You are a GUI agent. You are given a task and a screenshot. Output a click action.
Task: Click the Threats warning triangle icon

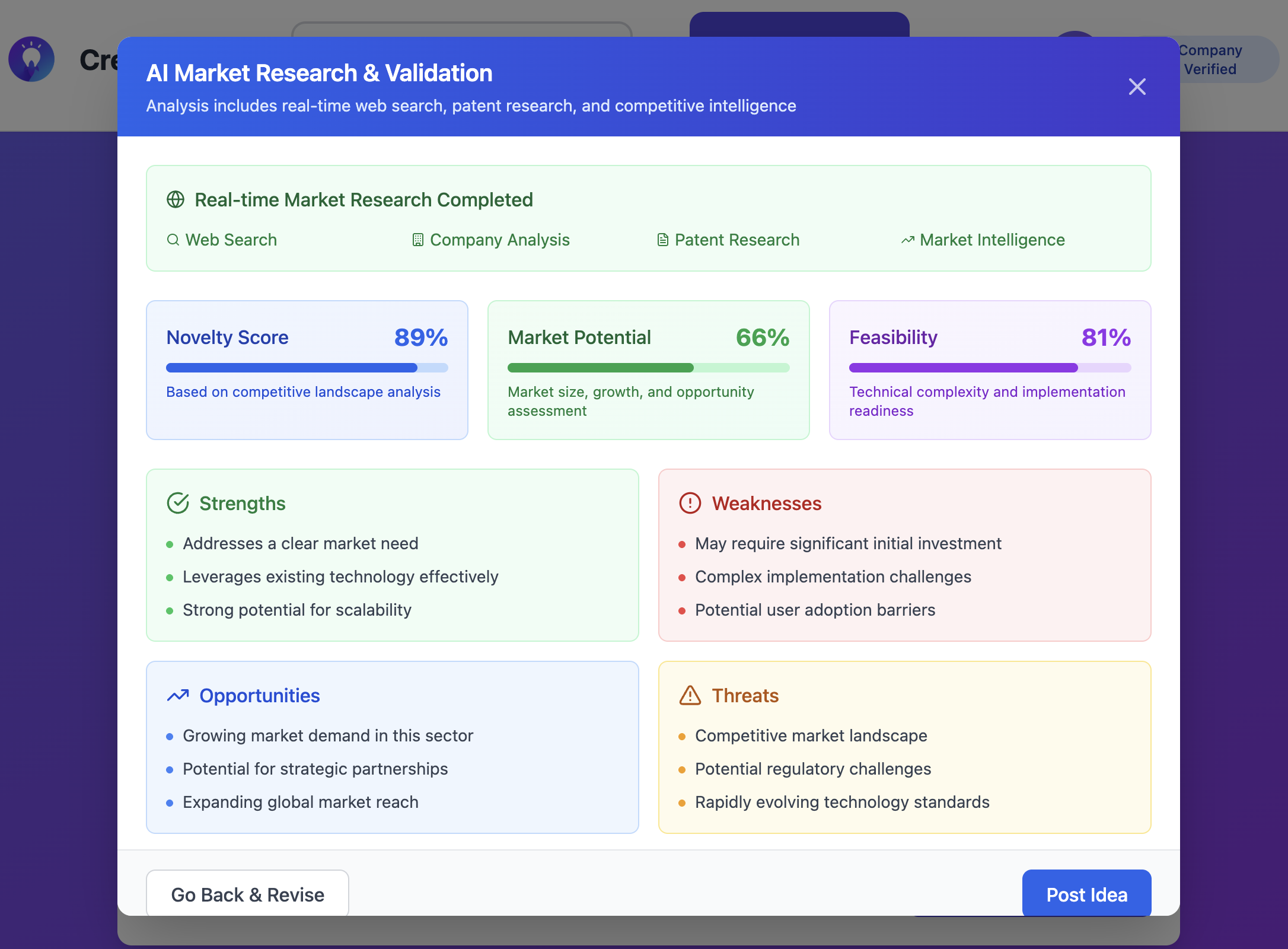tap(690, 695)
